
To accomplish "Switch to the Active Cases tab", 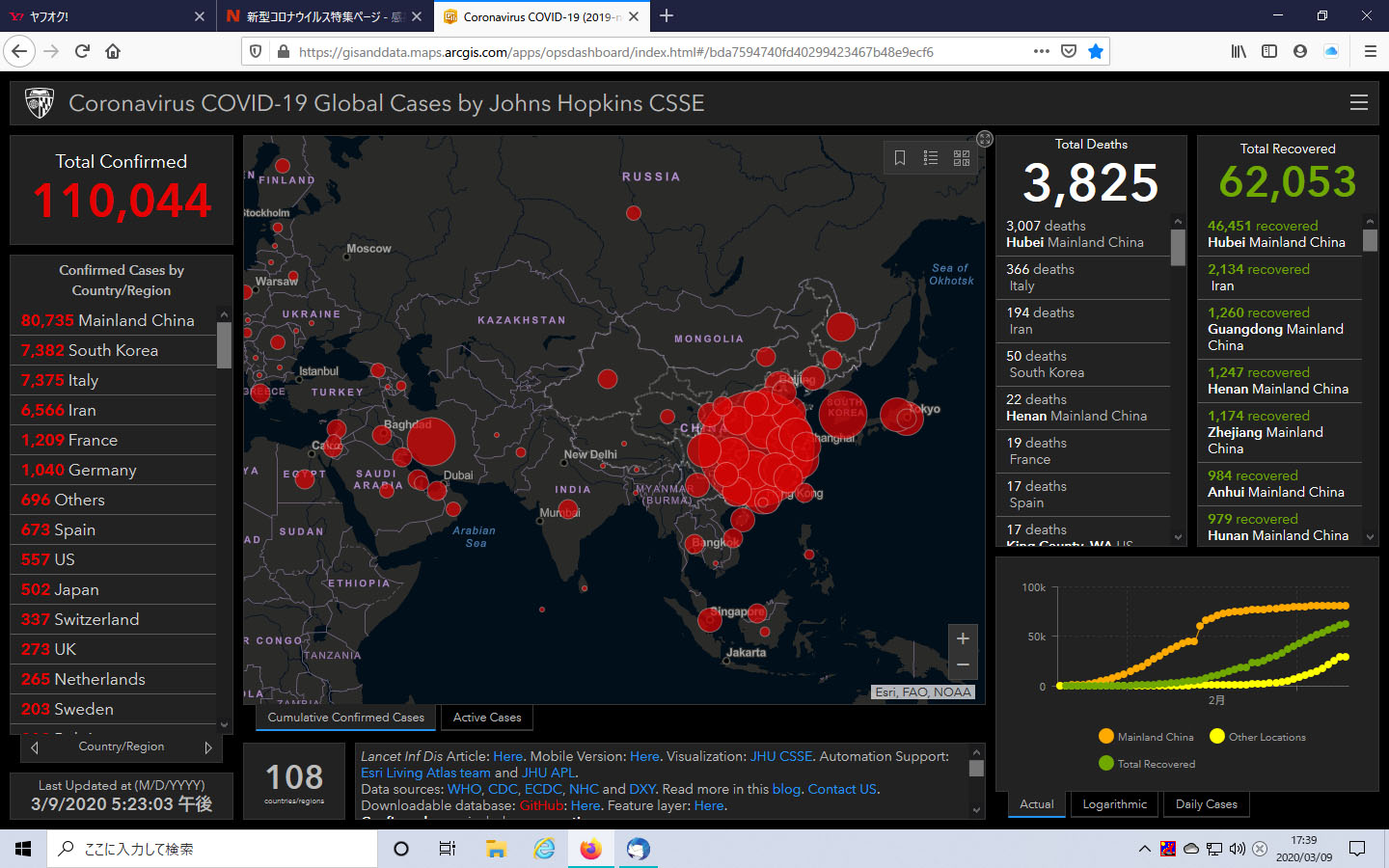I will point(487,718).
